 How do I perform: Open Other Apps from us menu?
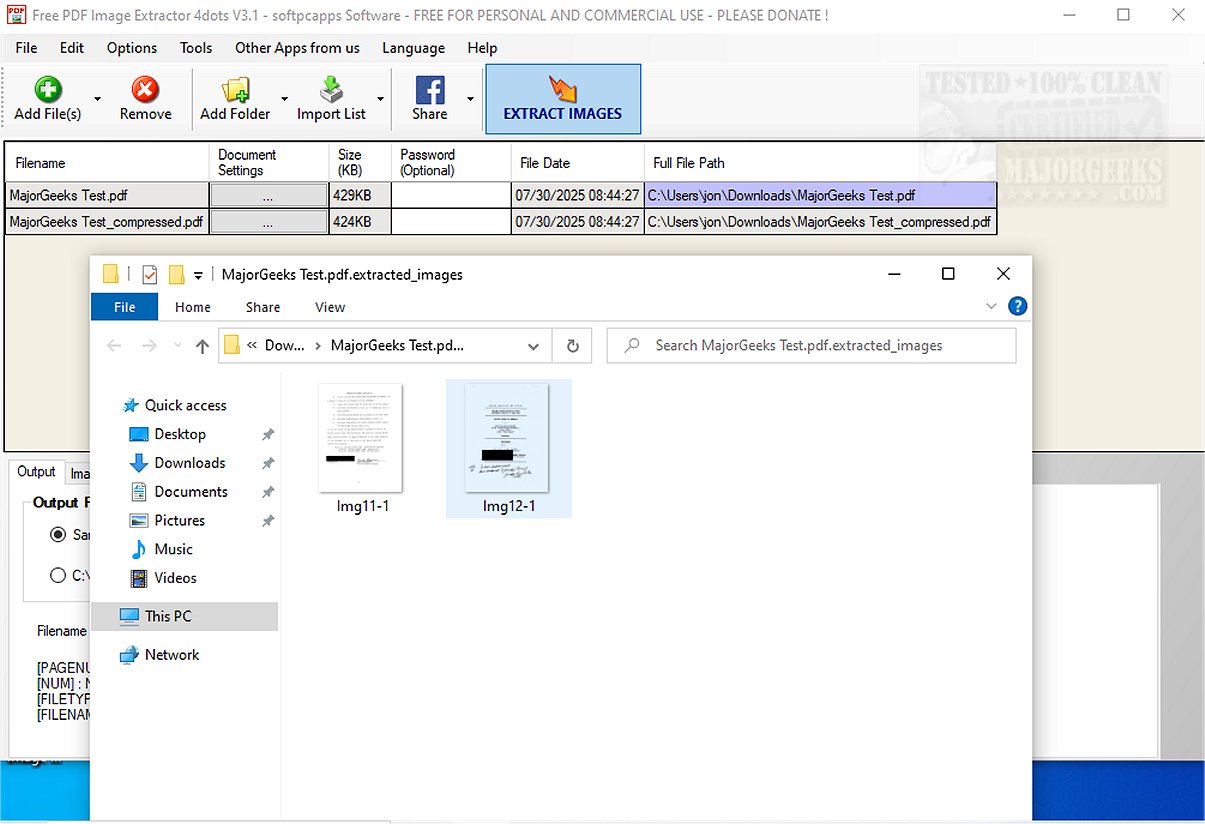(297, 48)
